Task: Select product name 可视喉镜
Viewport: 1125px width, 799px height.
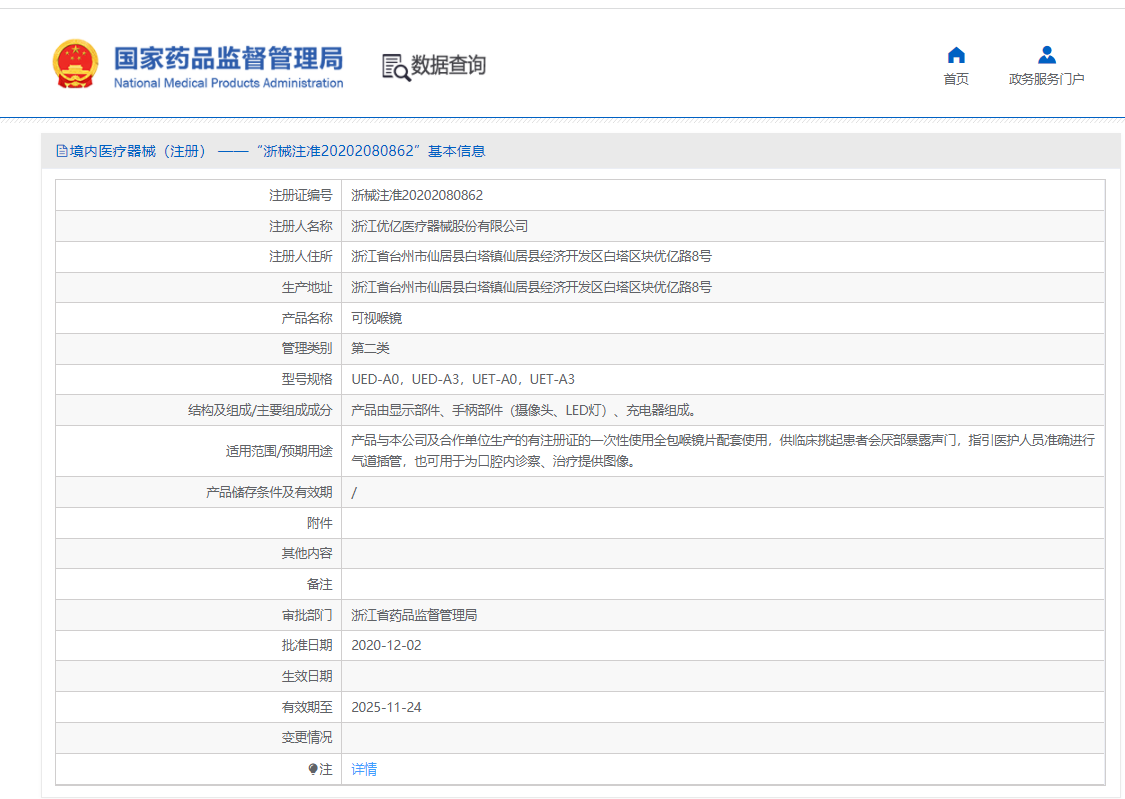Action: pos(377,318)
